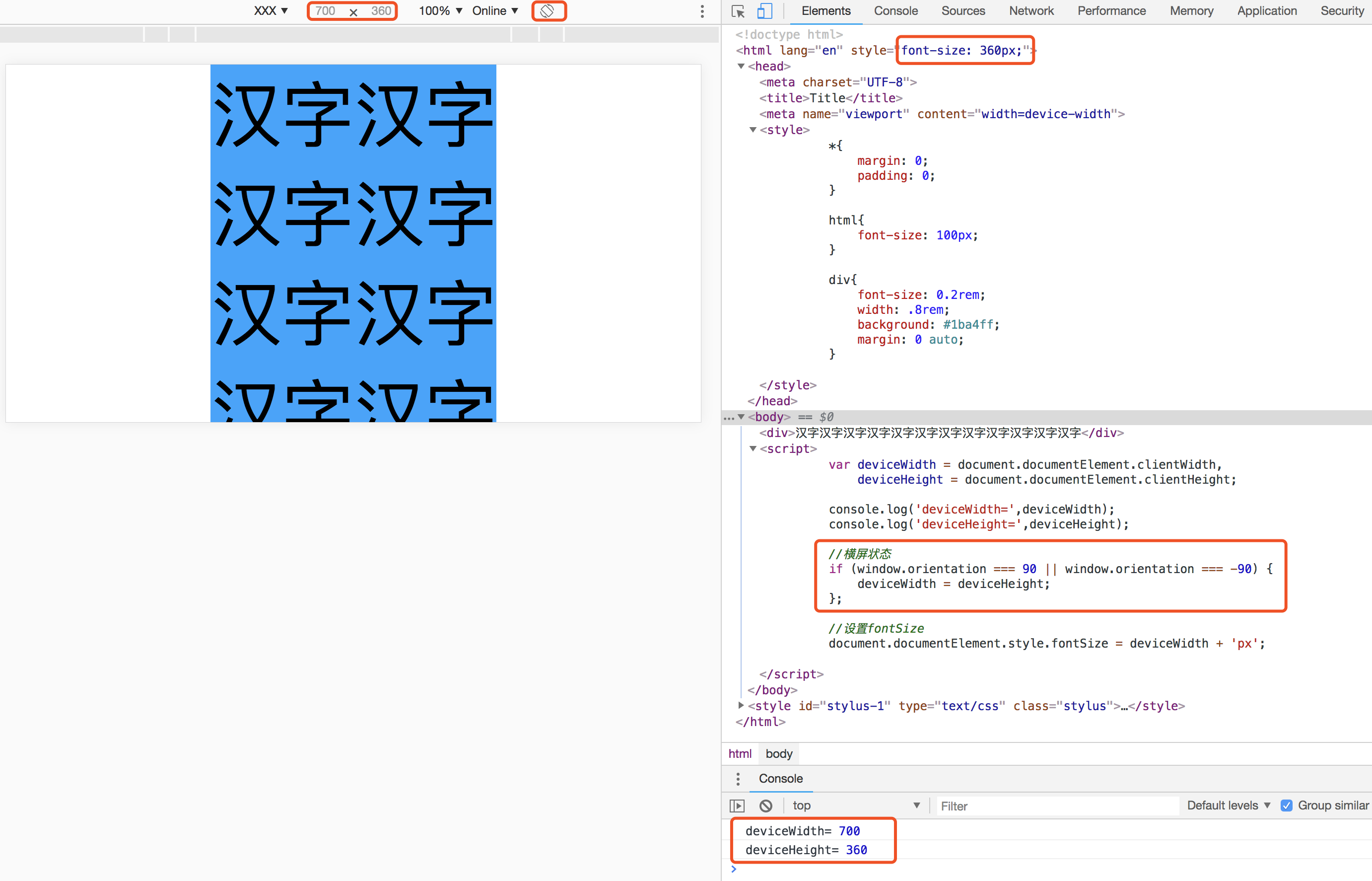
Task: Click the device height field 360
Action: 381,11
